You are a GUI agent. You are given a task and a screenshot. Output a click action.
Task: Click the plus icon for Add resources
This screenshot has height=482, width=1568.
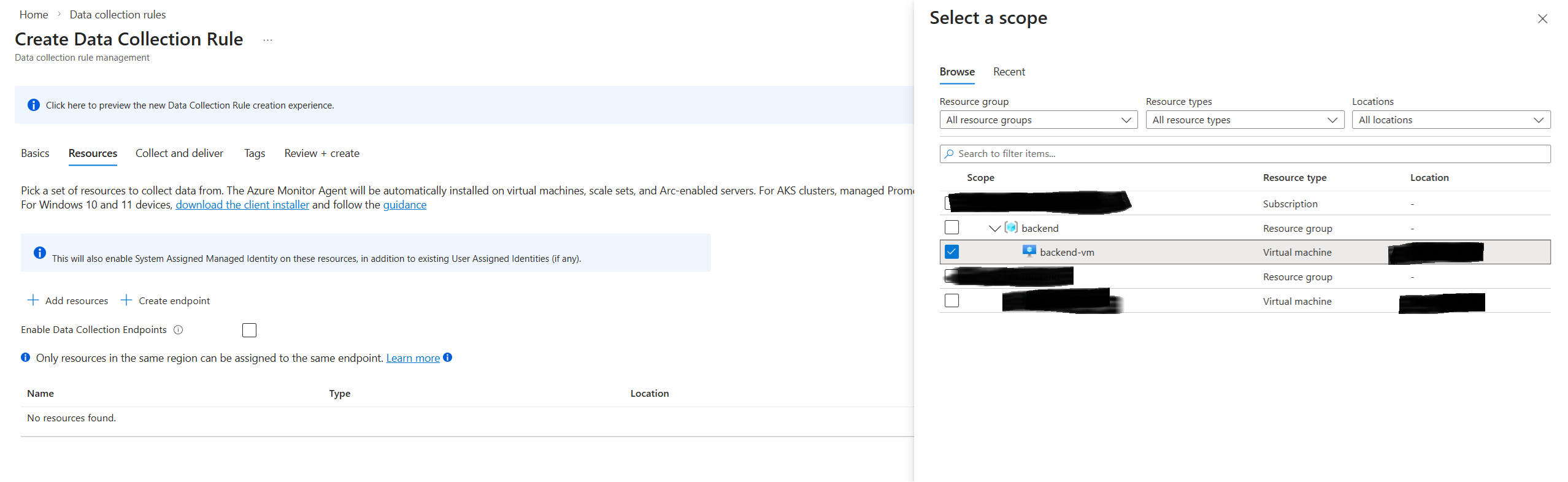pyautogui.click(x=33, y=300)
